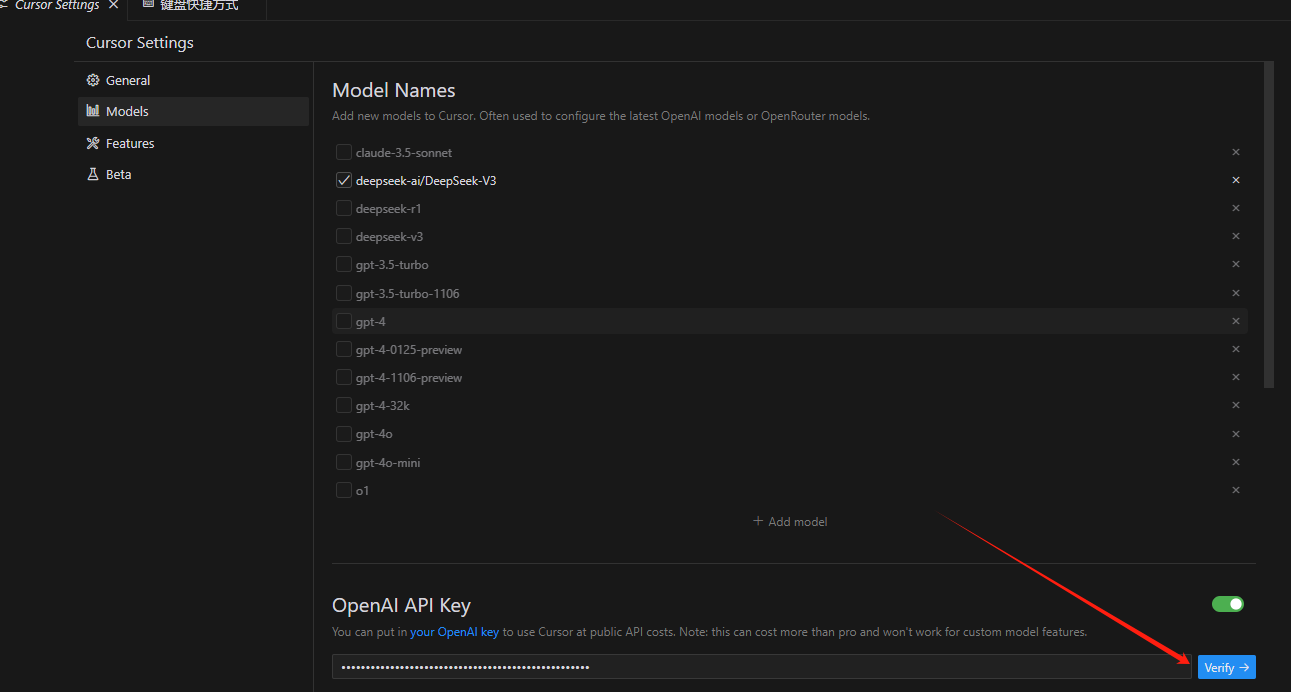1291x692 pixels.
Task: Enable the gpt-4-1106-preview checkbox
Action: 344,378
